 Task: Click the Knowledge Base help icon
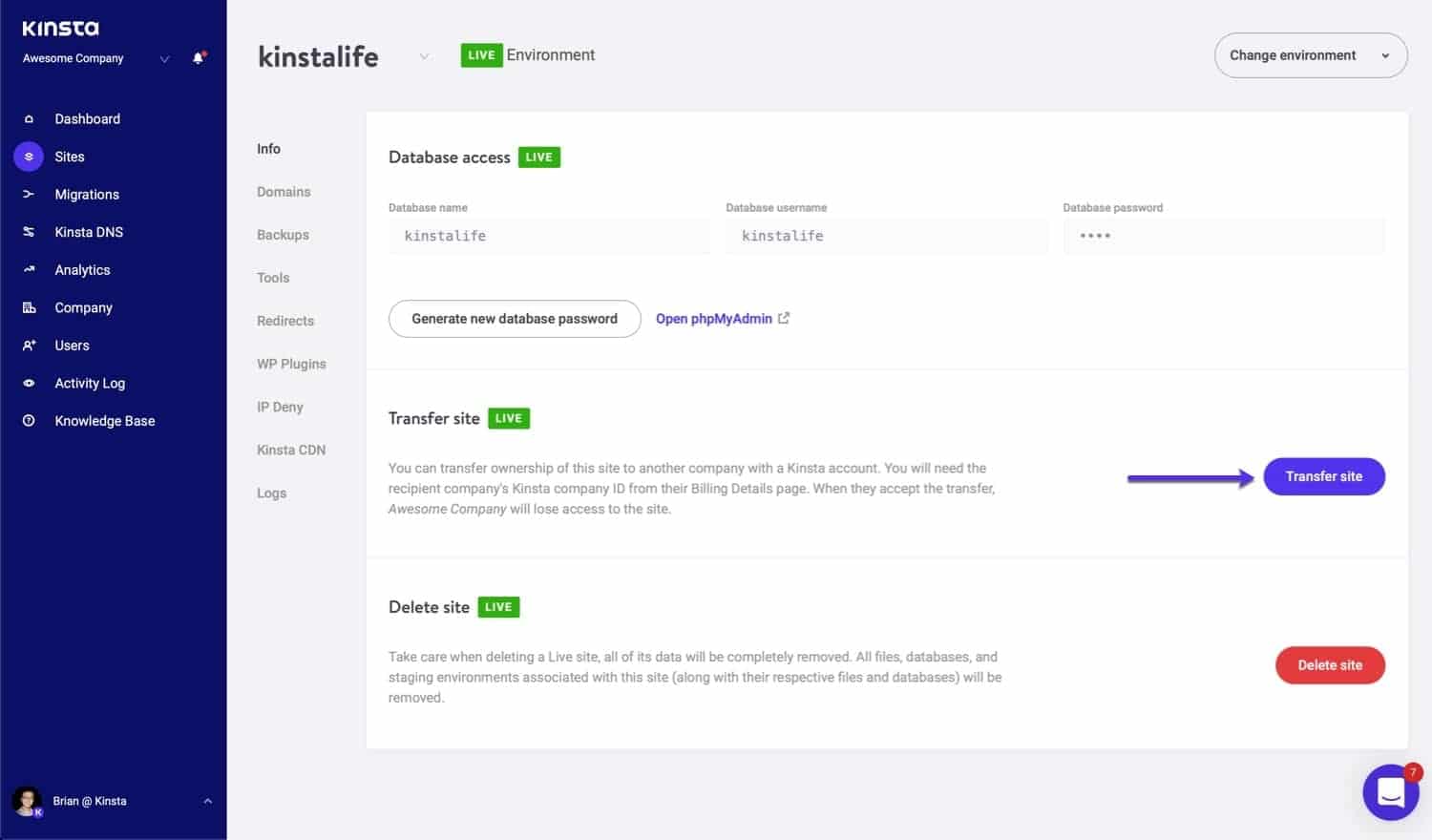pyautogui.click(x=29, y=421)
